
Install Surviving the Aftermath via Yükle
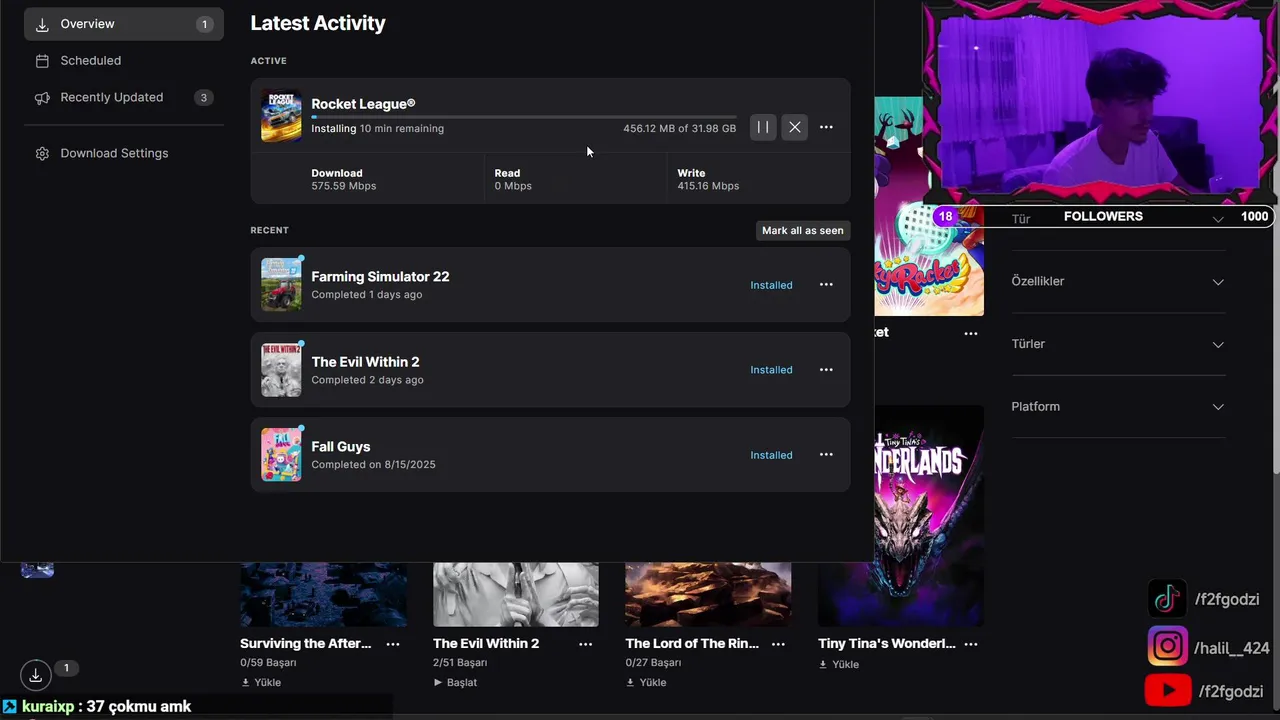(261, 682)
